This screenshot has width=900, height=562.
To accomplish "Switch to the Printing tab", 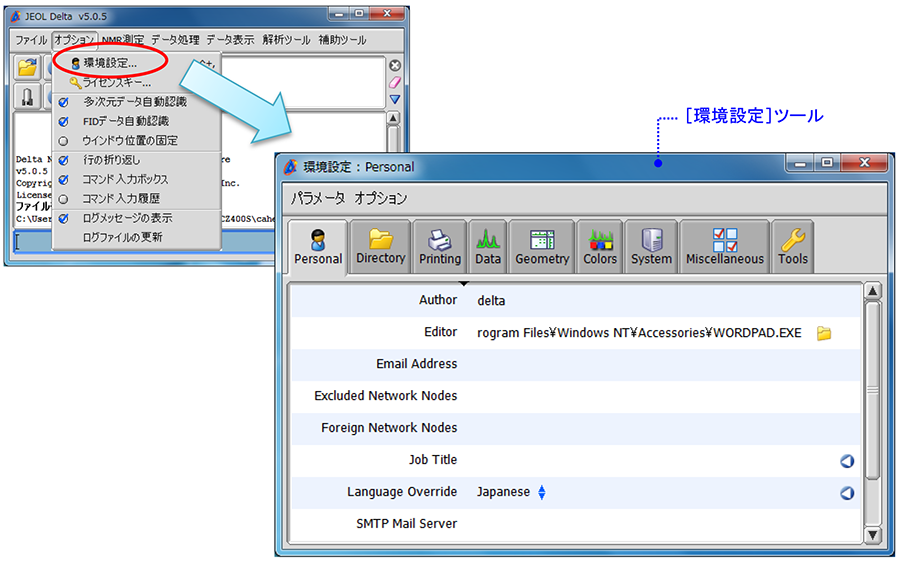I will (440, 246).
